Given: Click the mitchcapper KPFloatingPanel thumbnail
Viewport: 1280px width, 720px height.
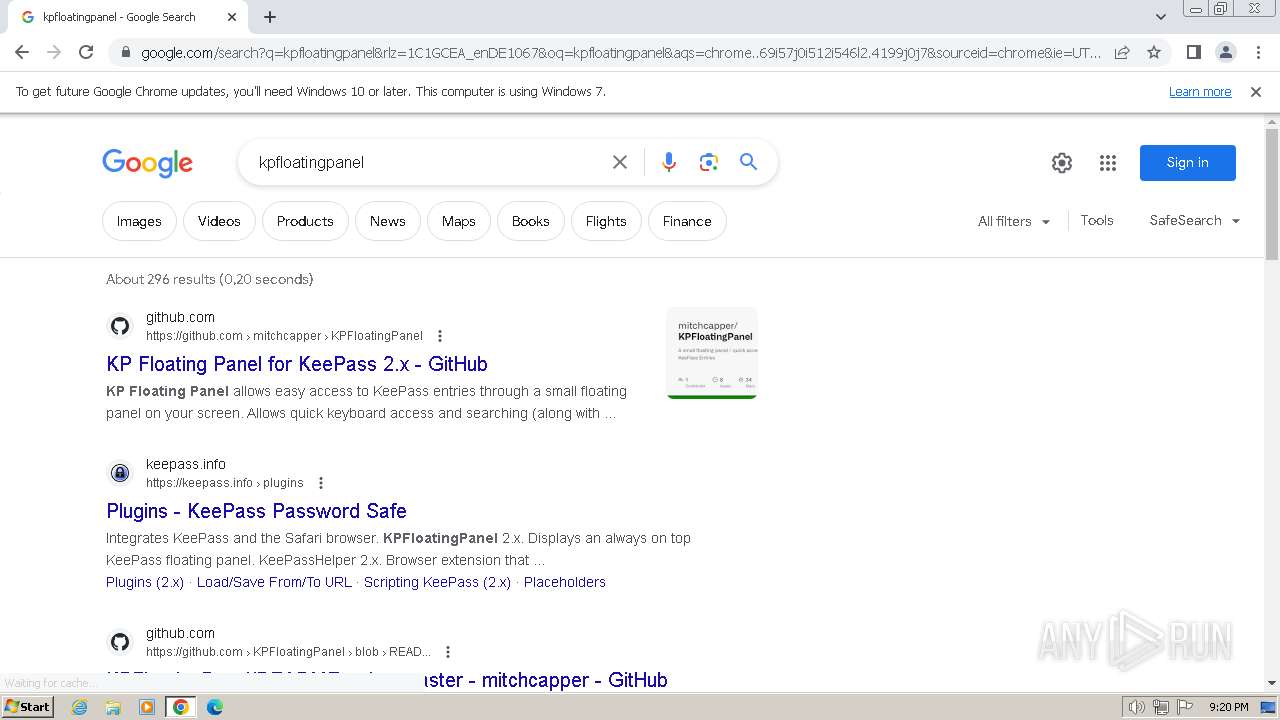Looking at the screenshot, I should pos(712,353).
